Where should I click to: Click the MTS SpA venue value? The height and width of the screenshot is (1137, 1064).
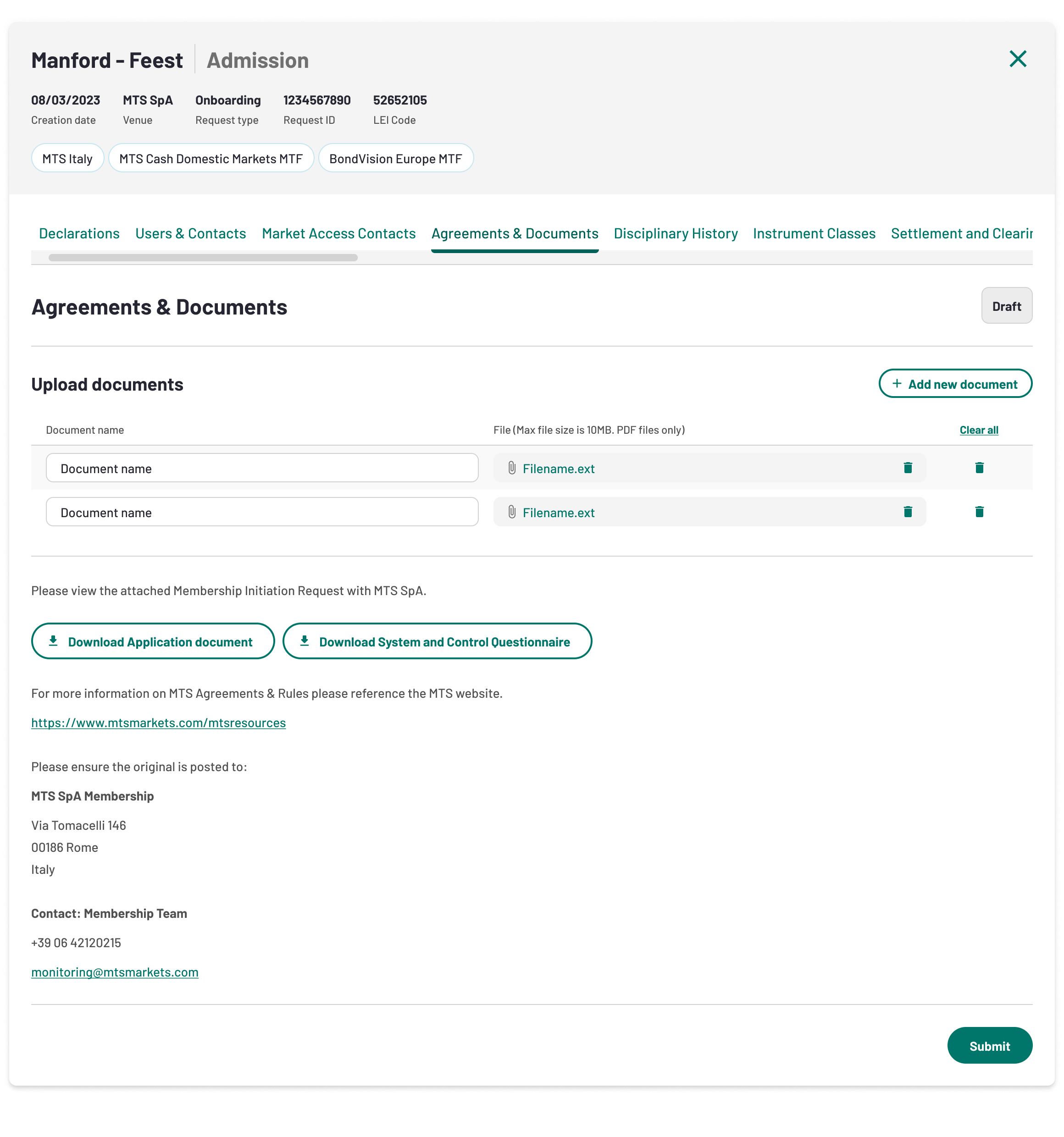148,100
